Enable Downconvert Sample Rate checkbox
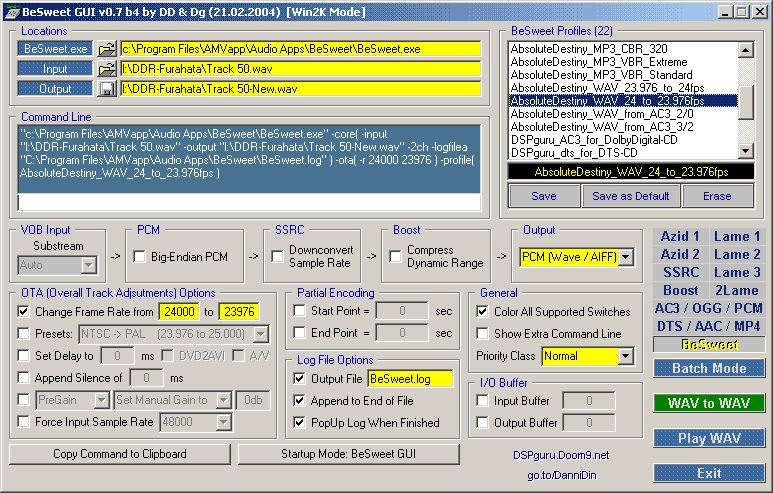This screenshot has width=773, height=493. click(278, 256)
